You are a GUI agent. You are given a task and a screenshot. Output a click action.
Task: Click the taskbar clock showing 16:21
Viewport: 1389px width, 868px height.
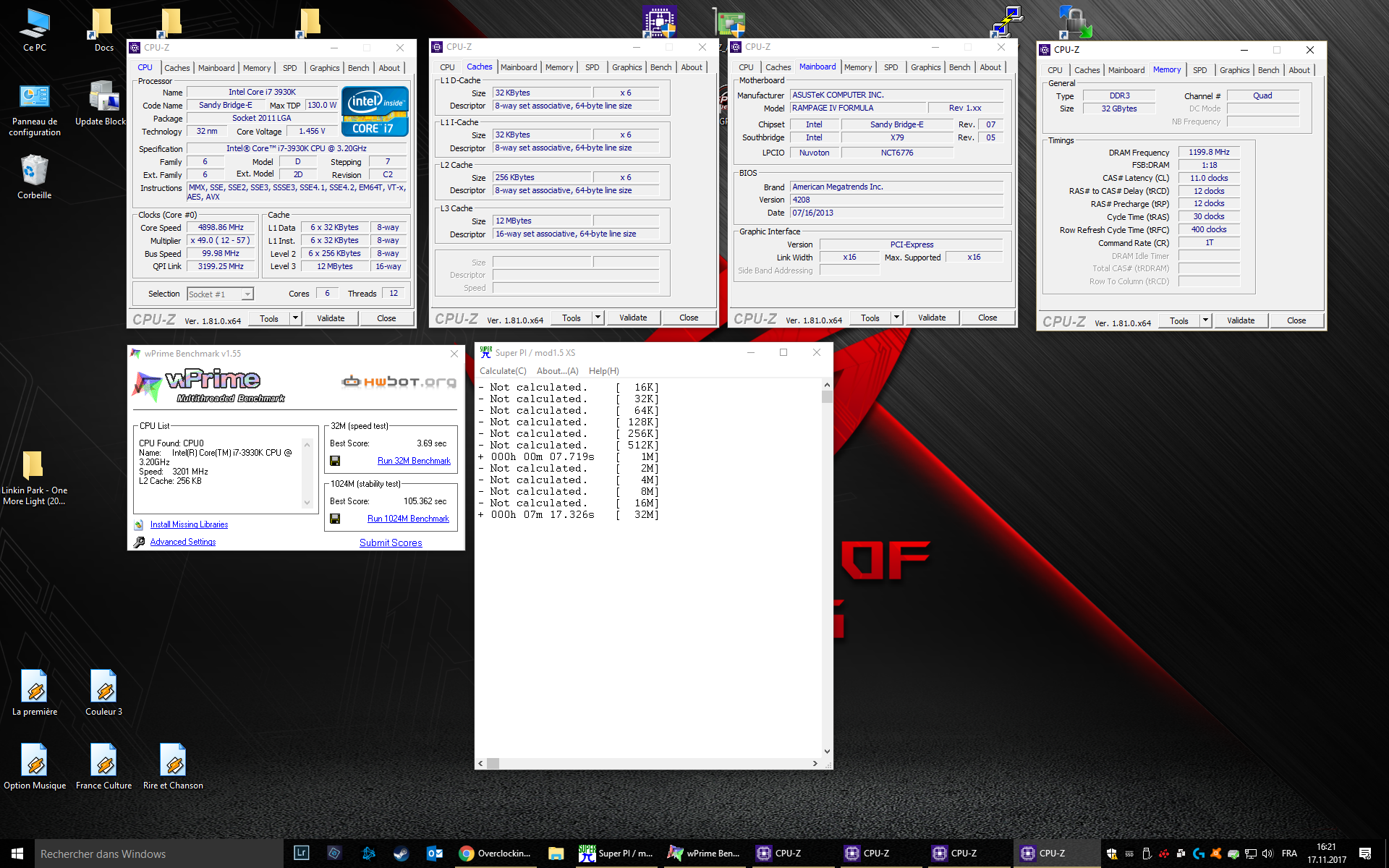(x=1326, y=854)
